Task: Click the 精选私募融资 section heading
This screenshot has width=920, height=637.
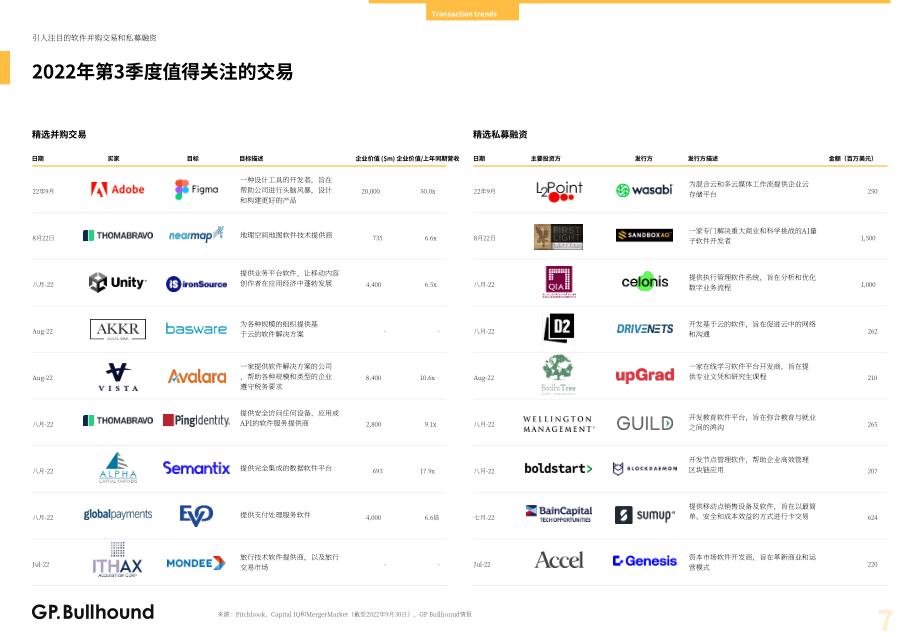Action: click(500, 134)
